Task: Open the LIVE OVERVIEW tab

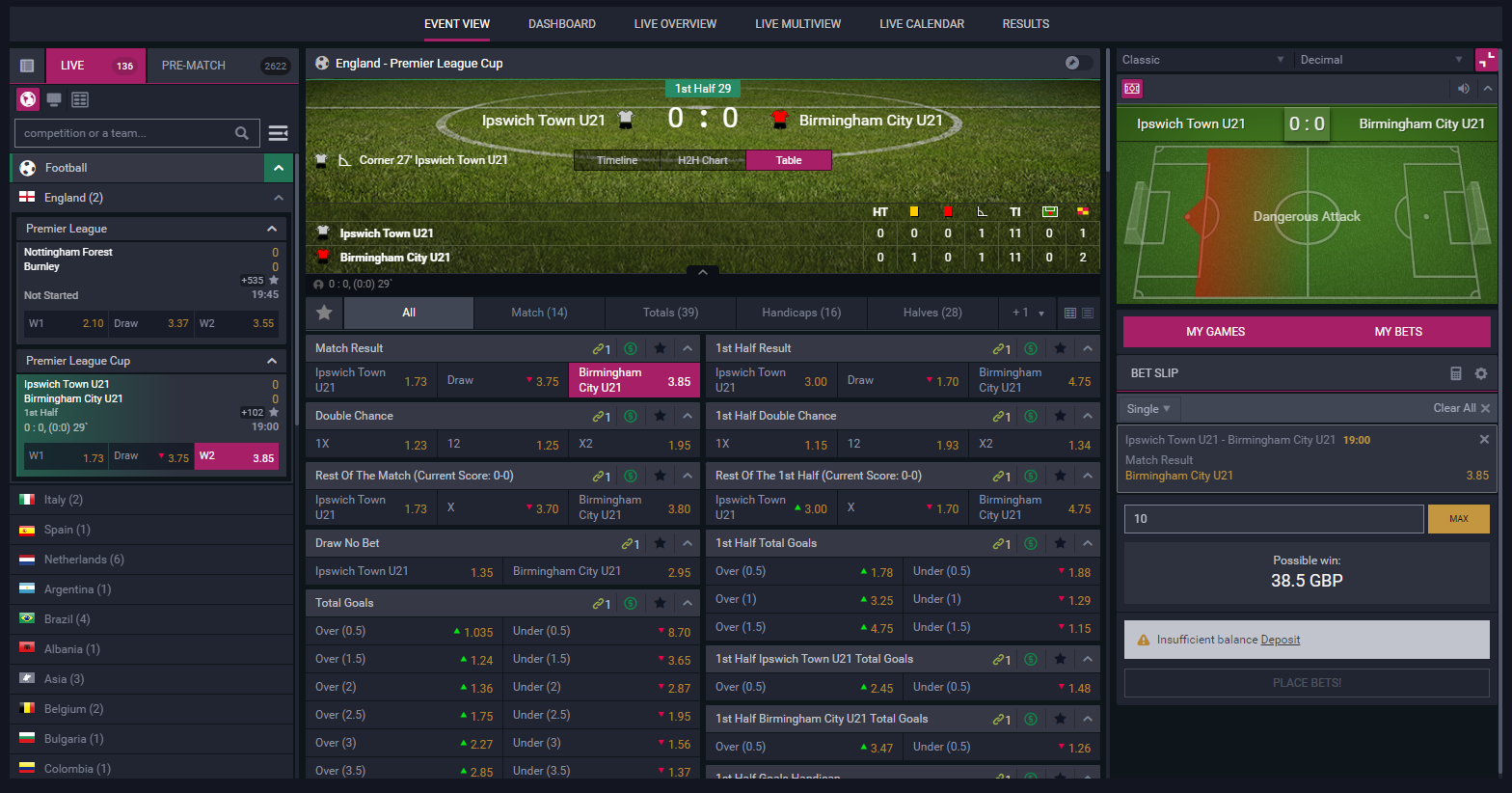Action: (x=675, y=24)
